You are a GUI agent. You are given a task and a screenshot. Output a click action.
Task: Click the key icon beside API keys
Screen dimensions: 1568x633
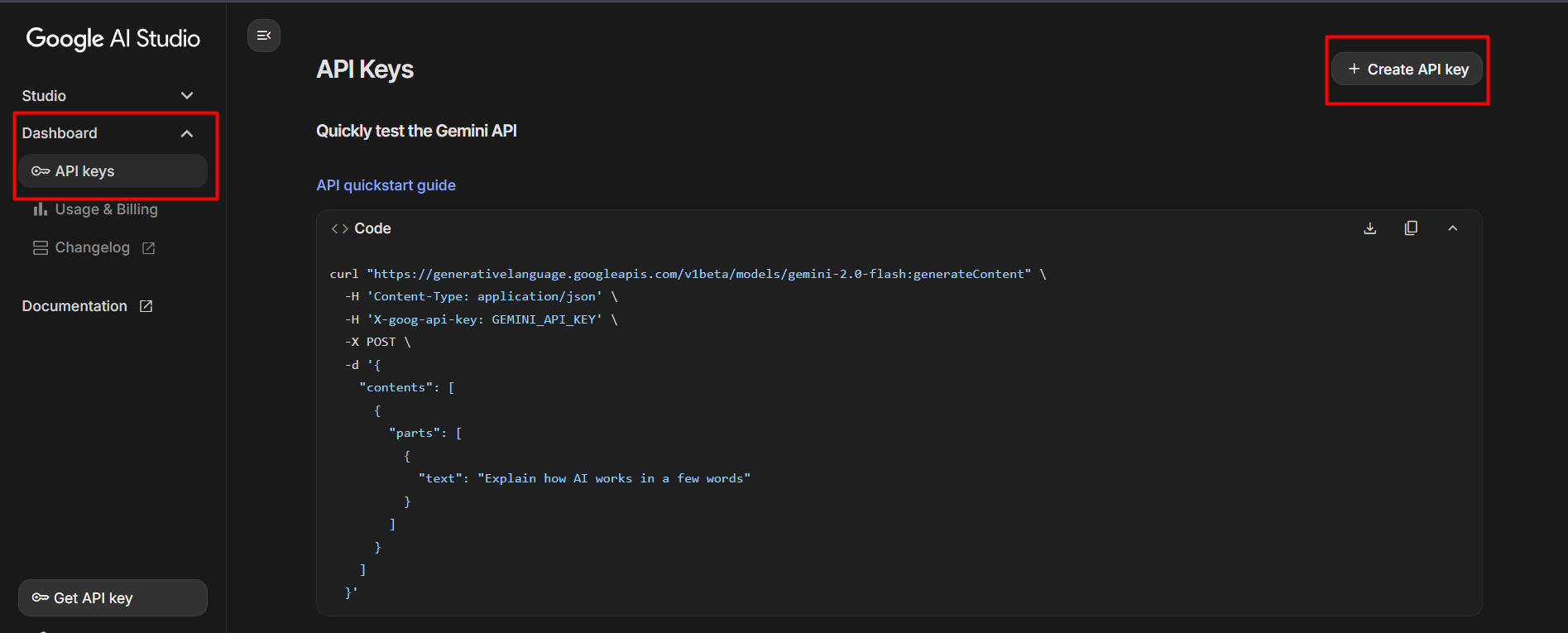pos(41,171)
